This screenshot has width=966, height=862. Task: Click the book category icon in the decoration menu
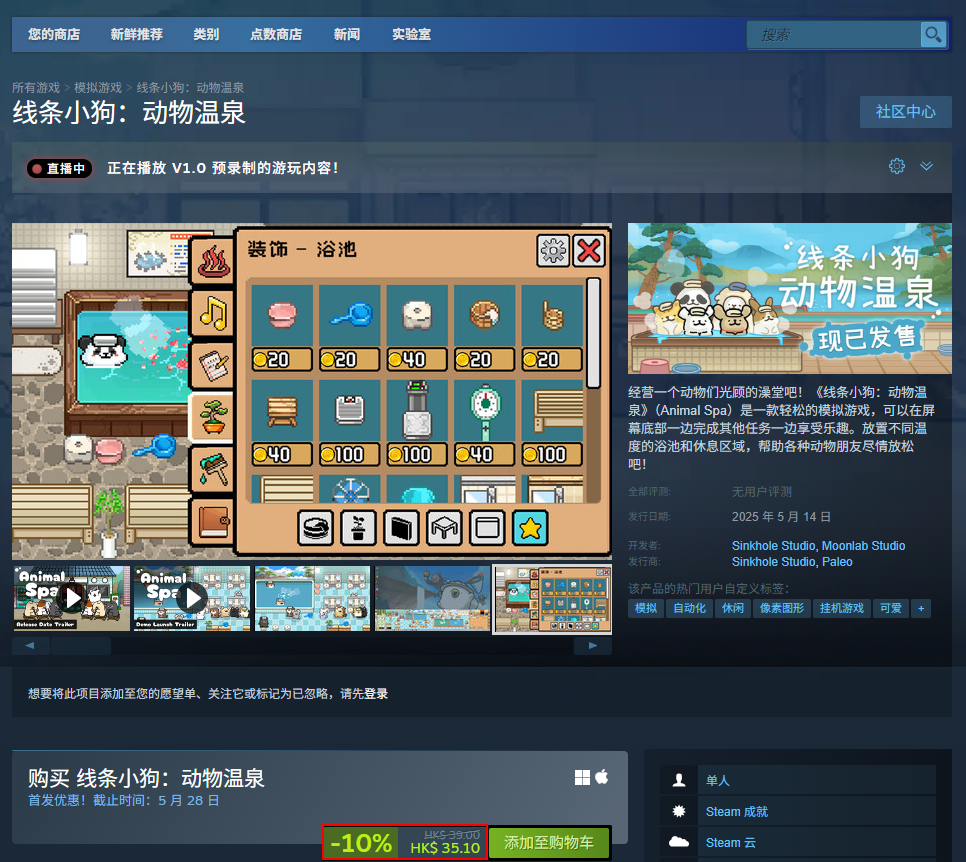pyautogui.click(x=401, y=528)
